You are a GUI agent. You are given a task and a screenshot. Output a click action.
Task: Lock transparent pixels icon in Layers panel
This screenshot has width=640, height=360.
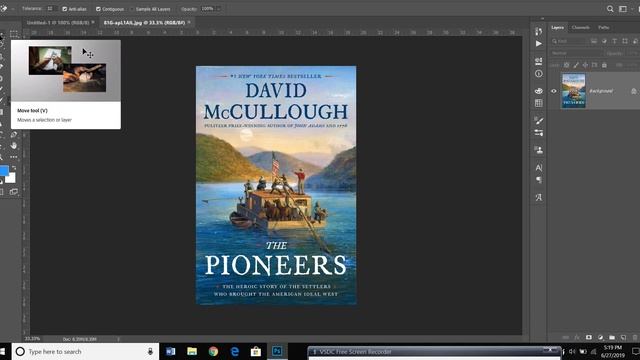[567, 65]
